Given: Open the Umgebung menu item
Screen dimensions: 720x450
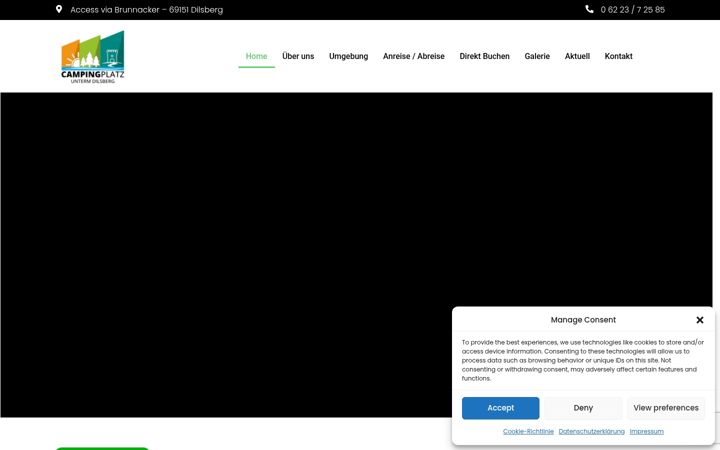Looking at the screenshot, I should (349, 56).
